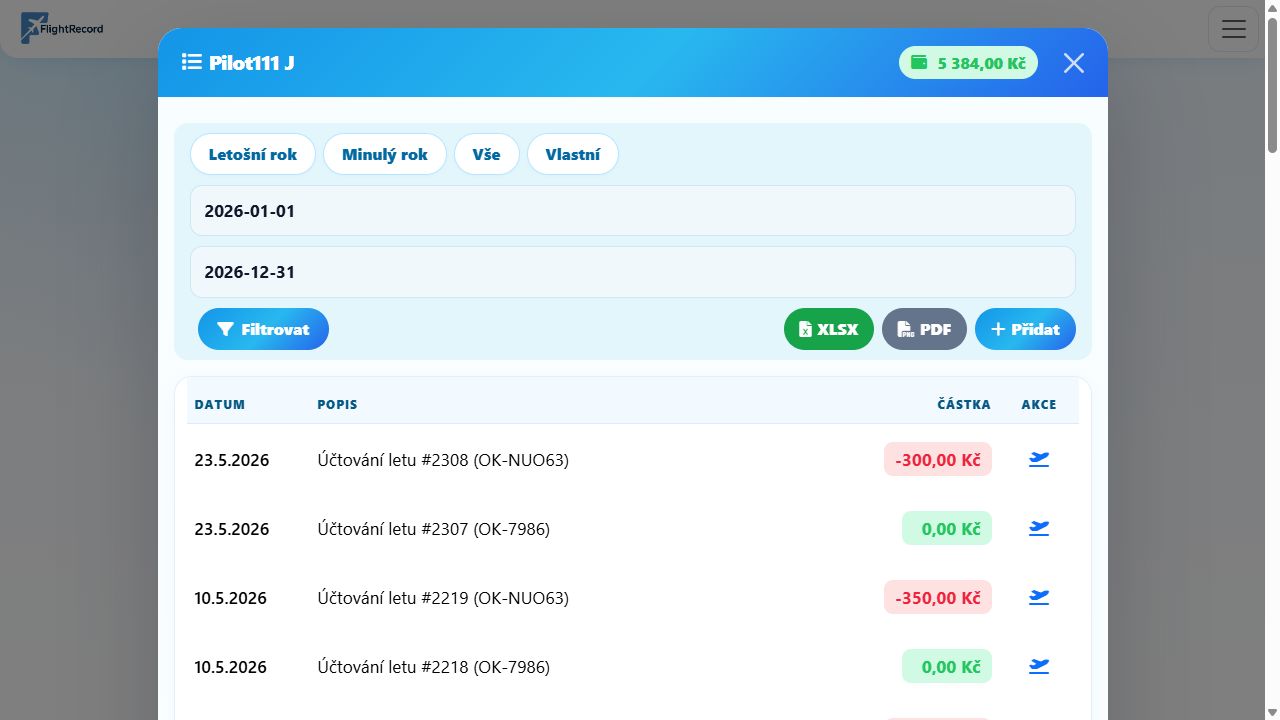Click the page scrollbar thumb
This screenshot has height=720, width=1280.
point(1272,85)
